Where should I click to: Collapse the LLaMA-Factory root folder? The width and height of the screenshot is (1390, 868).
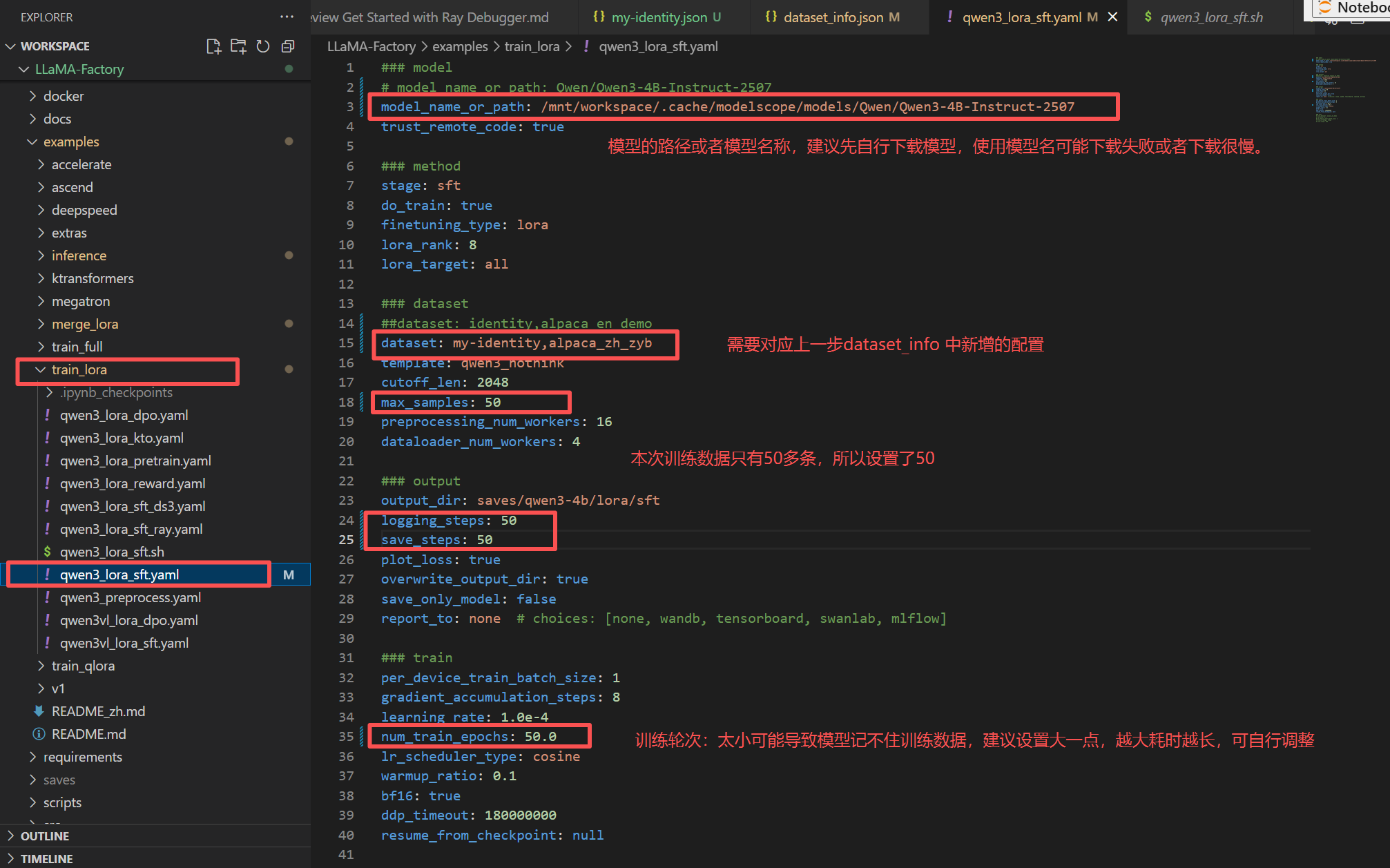point(79,69)
